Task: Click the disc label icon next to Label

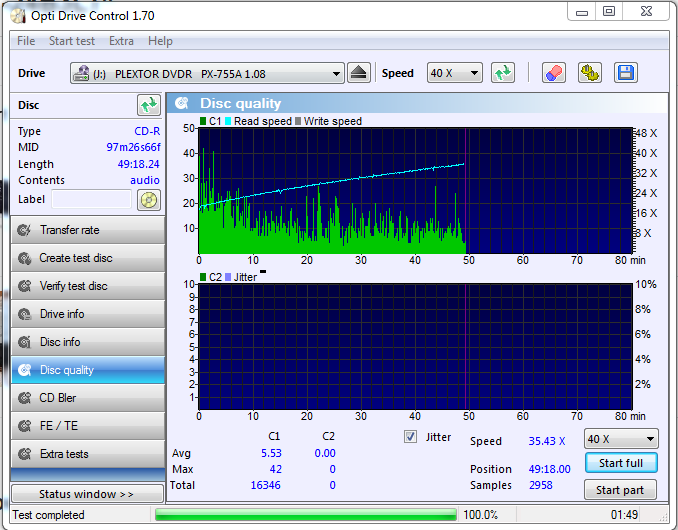Action: (148, 200)
